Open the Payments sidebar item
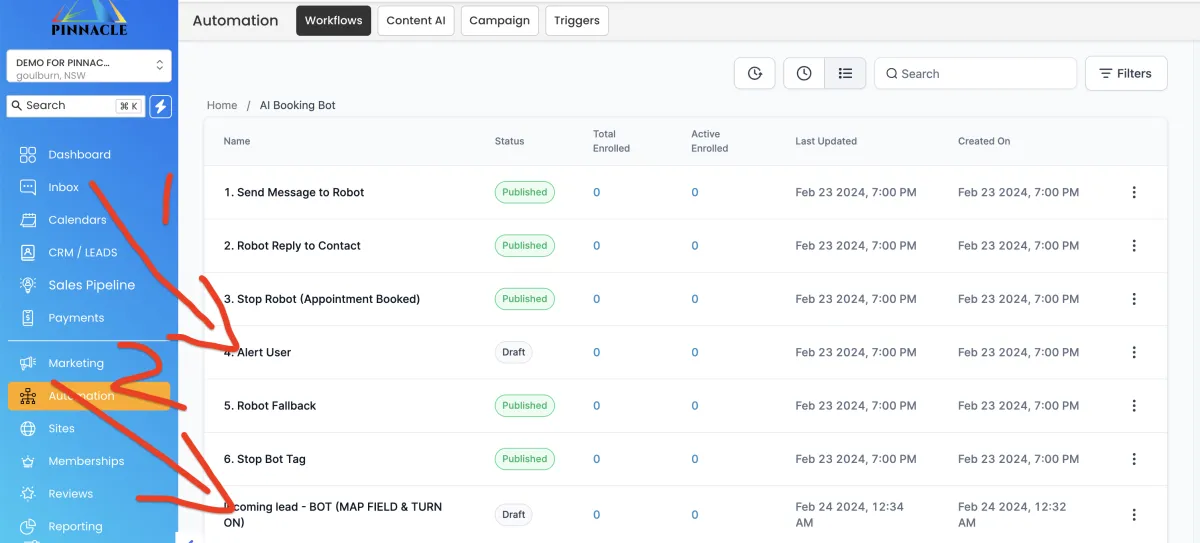 pyautogui.click(x=76, y=318)
